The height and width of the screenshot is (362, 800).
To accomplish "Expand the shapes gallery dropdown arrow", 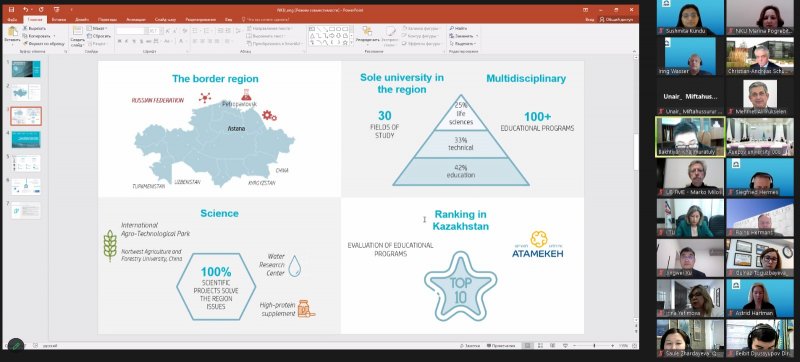I will coord(351,43).
